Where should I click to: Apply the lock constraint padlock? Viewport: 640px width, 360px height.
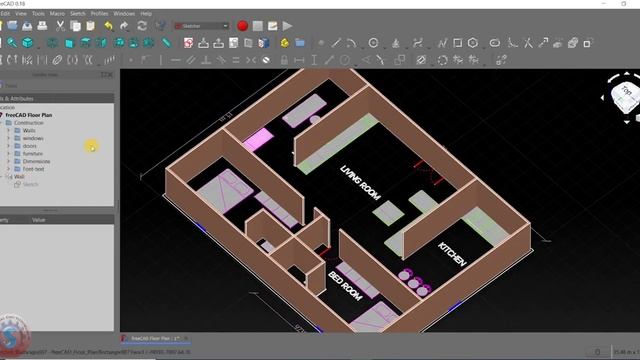284,60
